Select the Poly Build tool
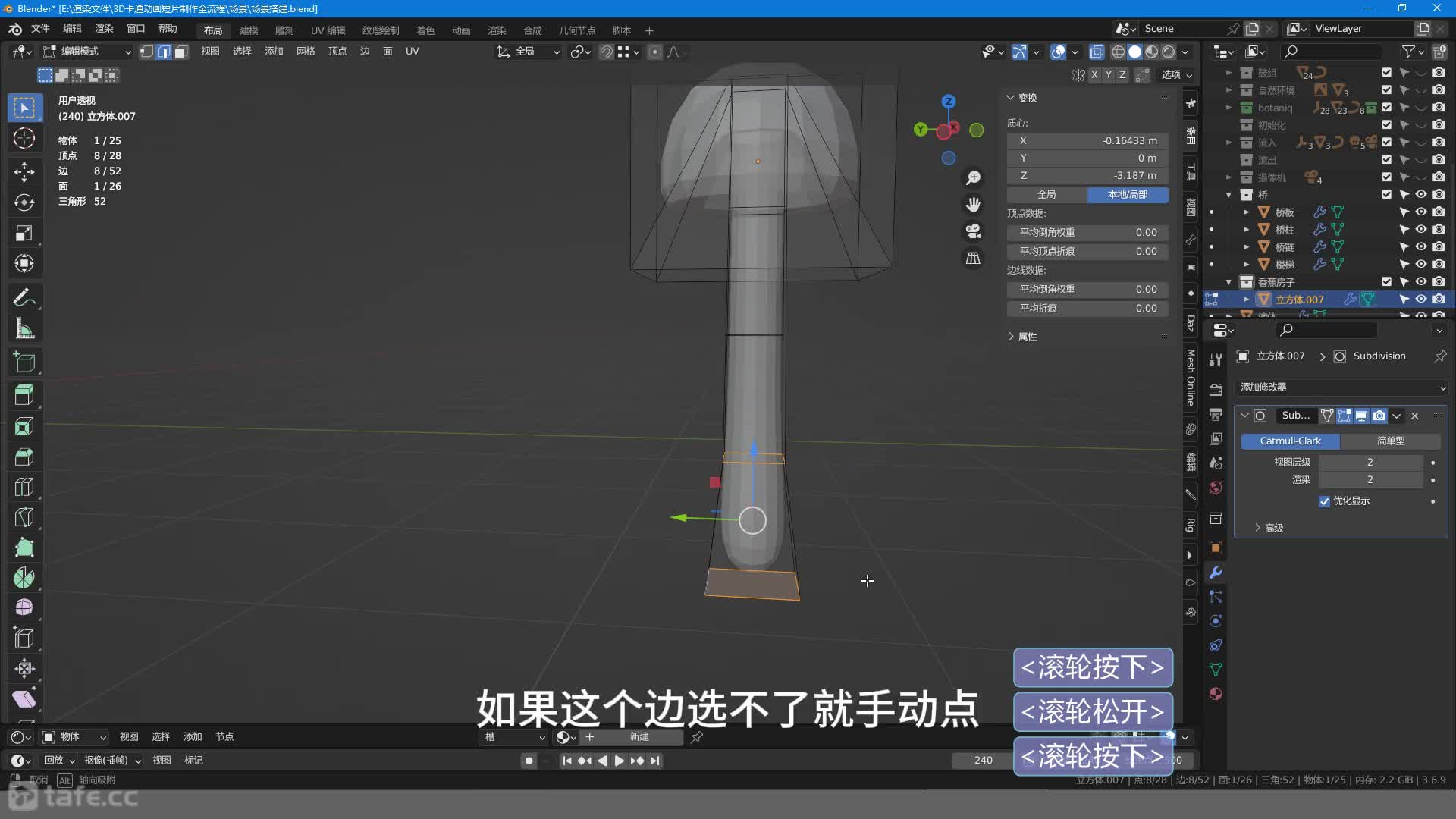 [24, 548]
